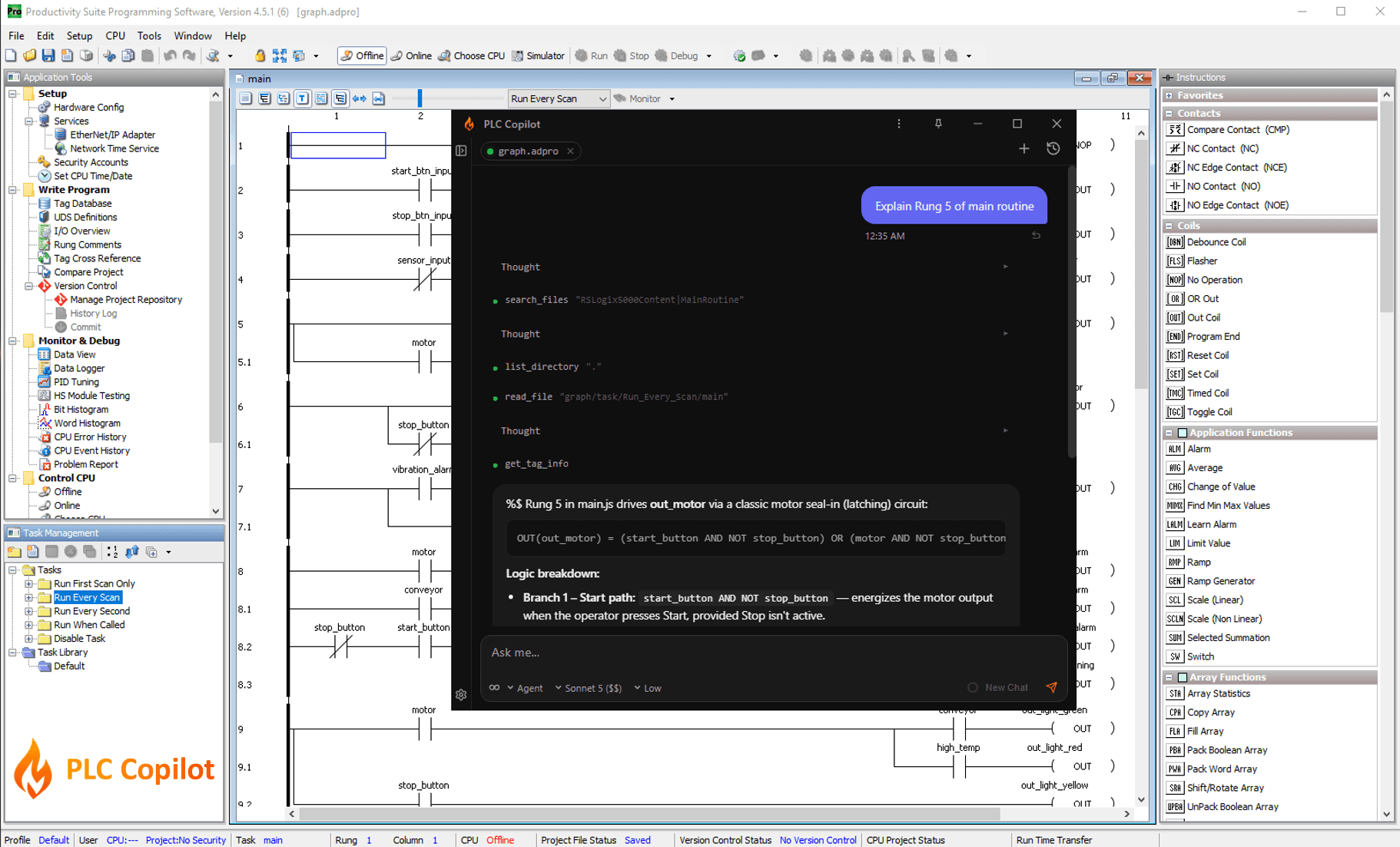Screen dimensions: 1400x847
Task: Click the Undo toolbar icon
Action: tap(170, 55)
